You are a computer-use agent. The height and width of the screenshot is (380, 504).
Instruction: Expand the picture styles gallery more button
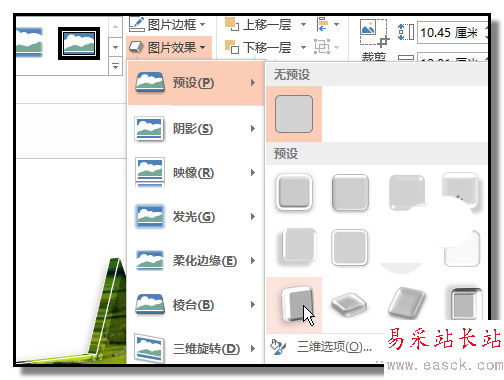pos(115,66)
